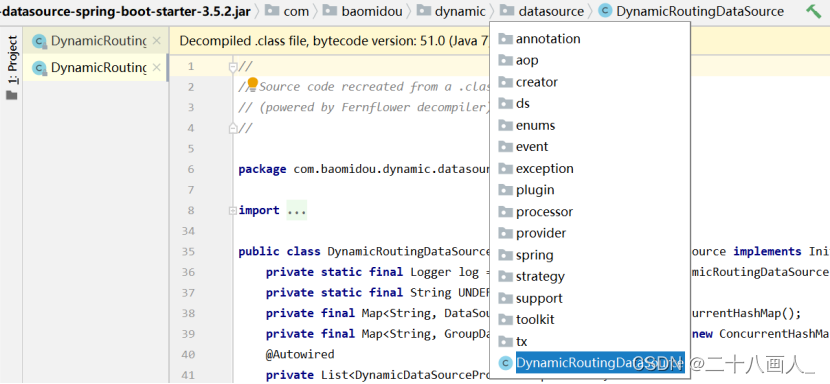Switch to the first DynamicRouting tab
This screenshot has height=384, width=830.
[95, 41]
